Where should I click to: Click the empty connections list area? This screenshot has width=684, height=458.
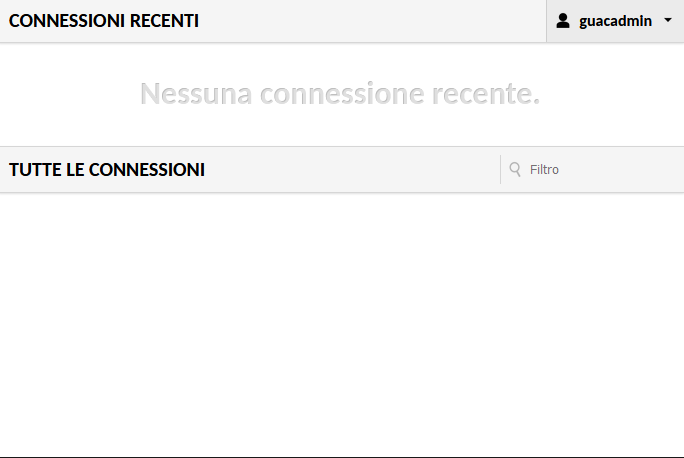[x=342, y=325]
